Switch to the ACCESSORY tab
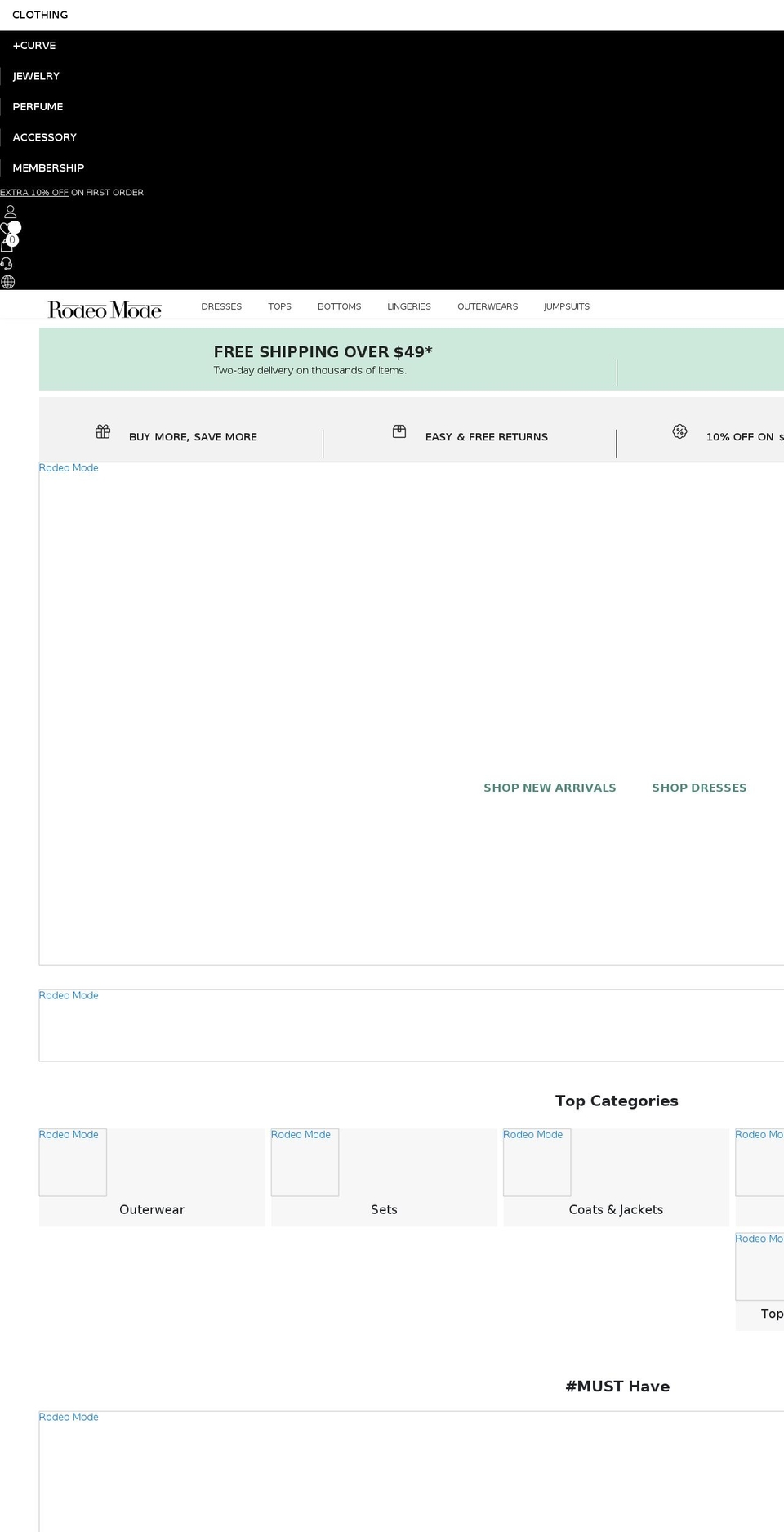This screenshot has width=784, height=1532. (44, 137)
